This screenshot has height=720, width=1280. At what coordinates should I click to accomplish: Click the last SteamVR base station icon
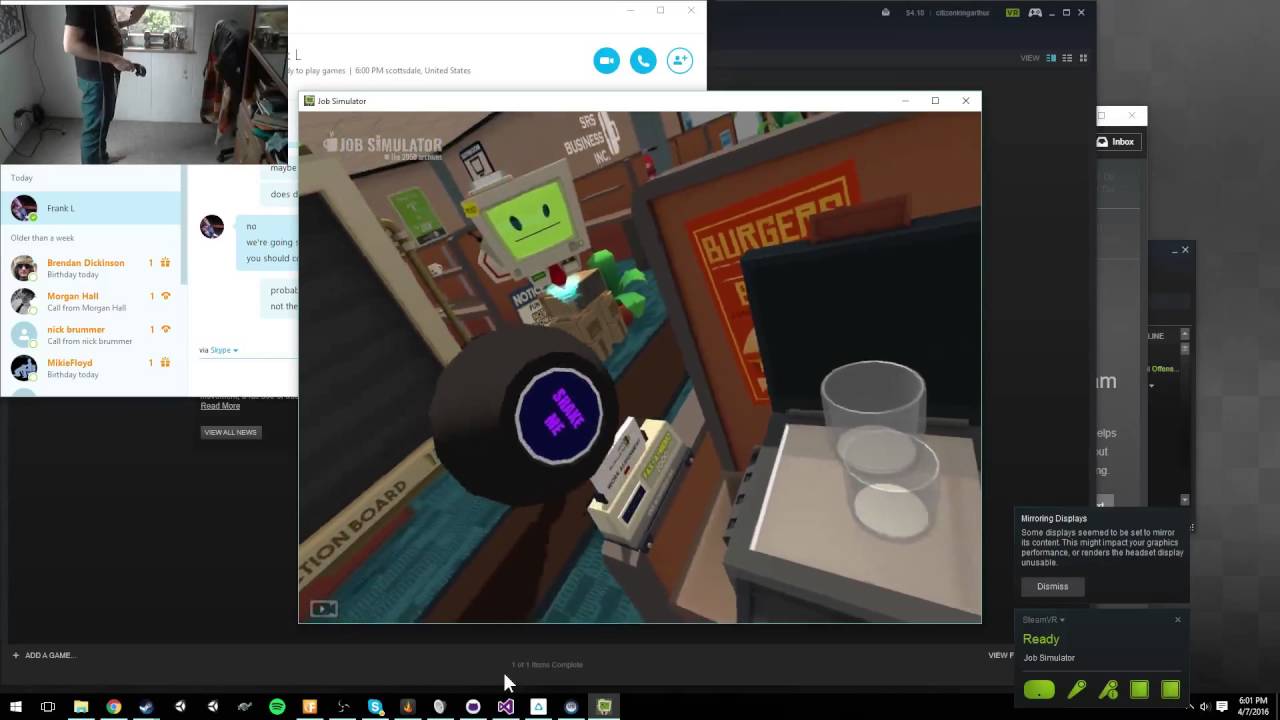click(1170, 689)
